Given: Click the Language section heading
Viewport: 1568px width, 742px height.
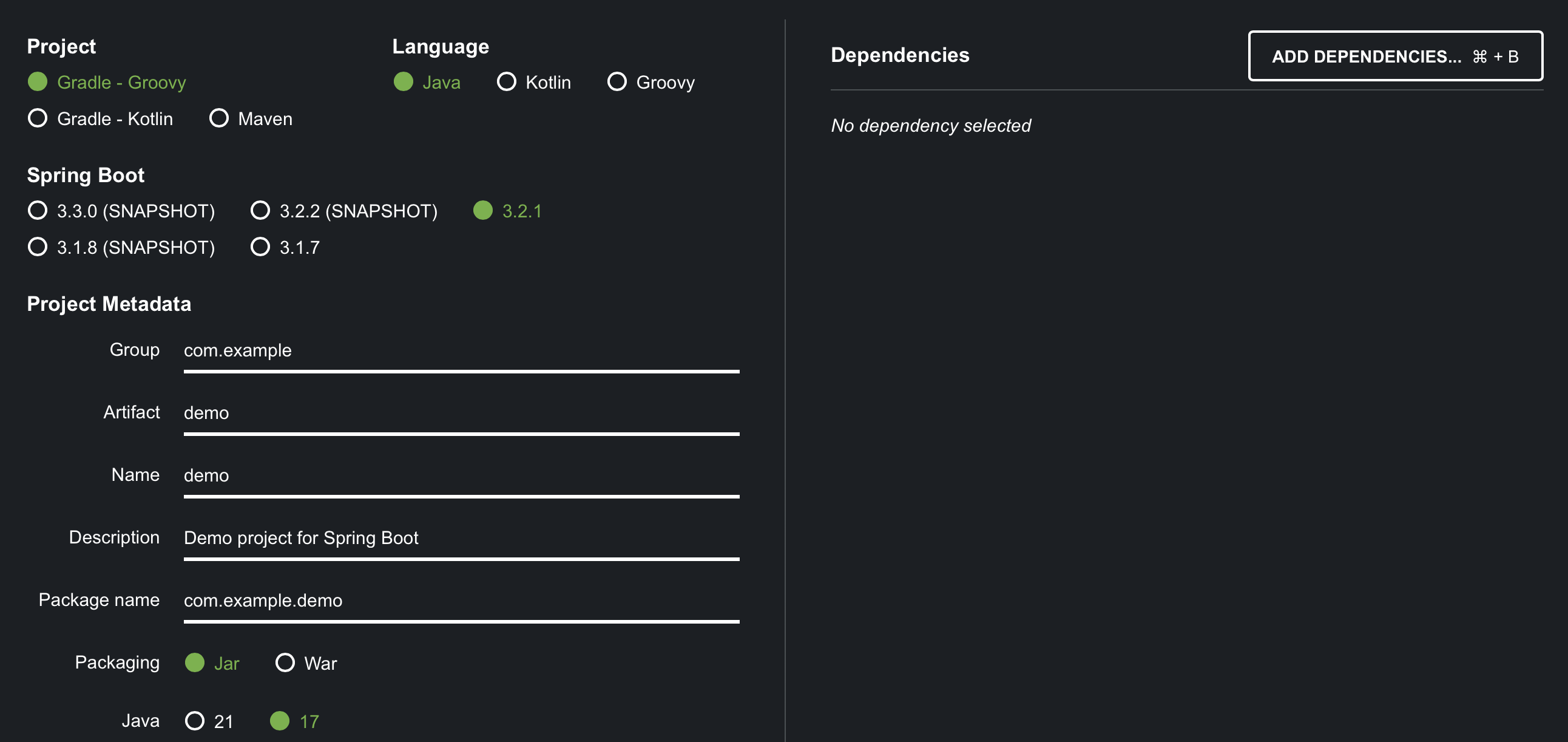Looking at the screenshot, I should pyautogui.click(x=440, y=47).
